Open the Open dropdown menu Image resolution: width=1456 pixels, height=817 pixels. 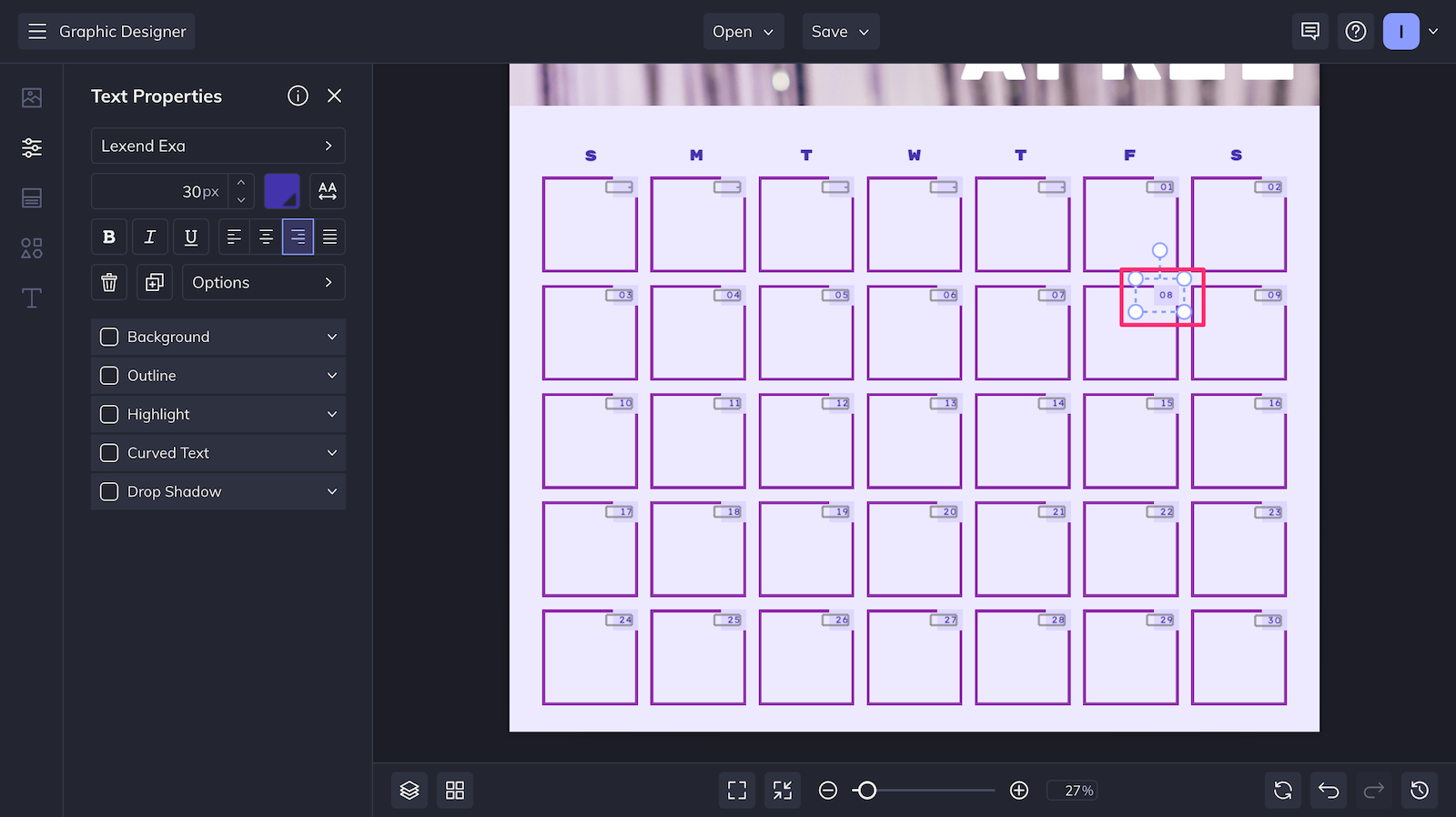743,32
